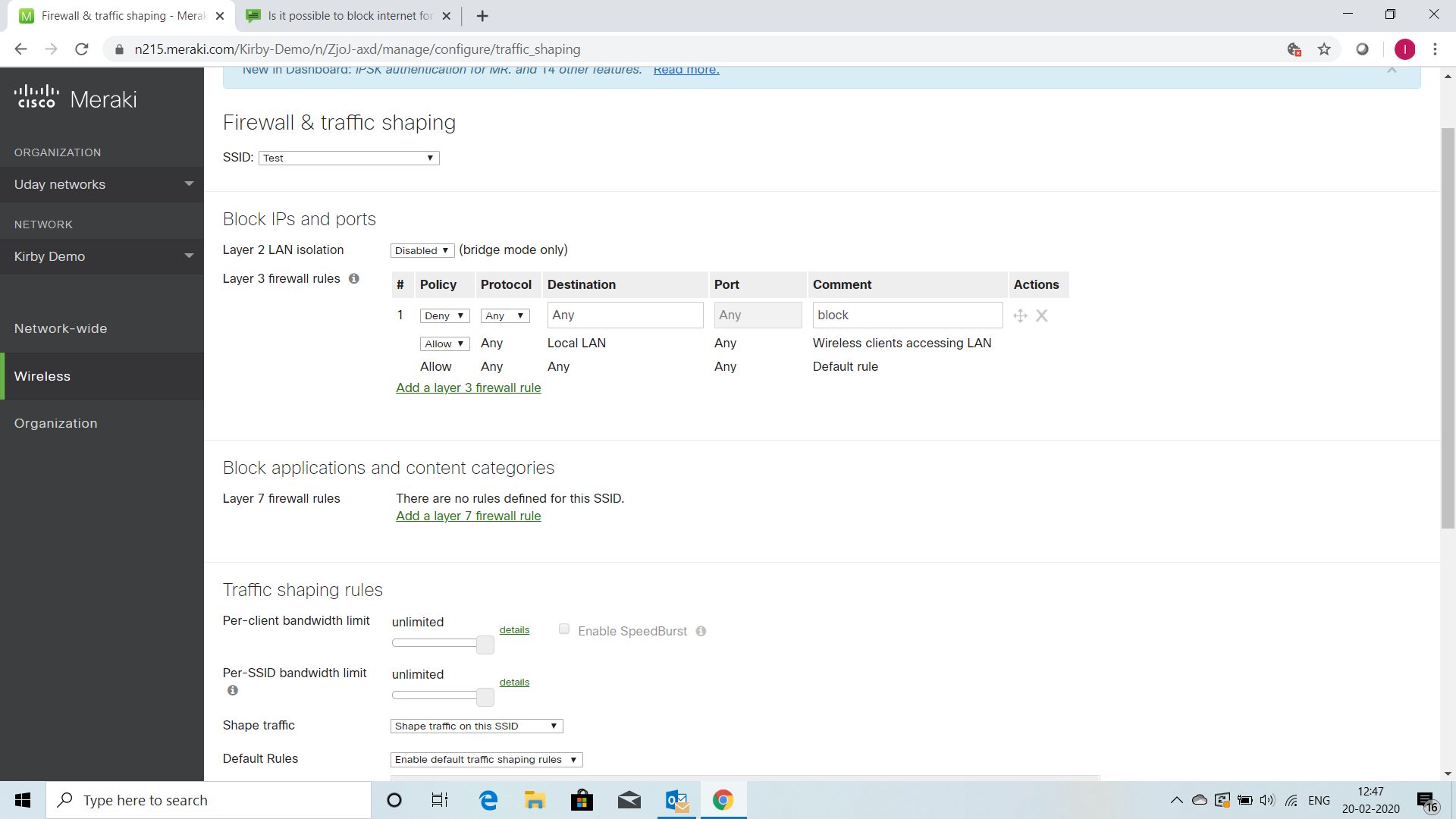Open the Network-wide section
Viewport: 1456px width, 819px height.
coord(61,328)
